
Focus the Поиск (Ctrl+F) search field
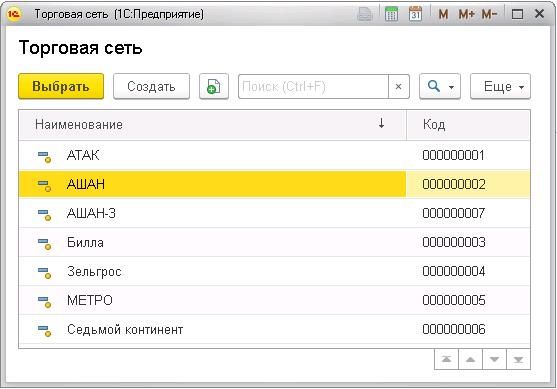[x=313, y=86]
